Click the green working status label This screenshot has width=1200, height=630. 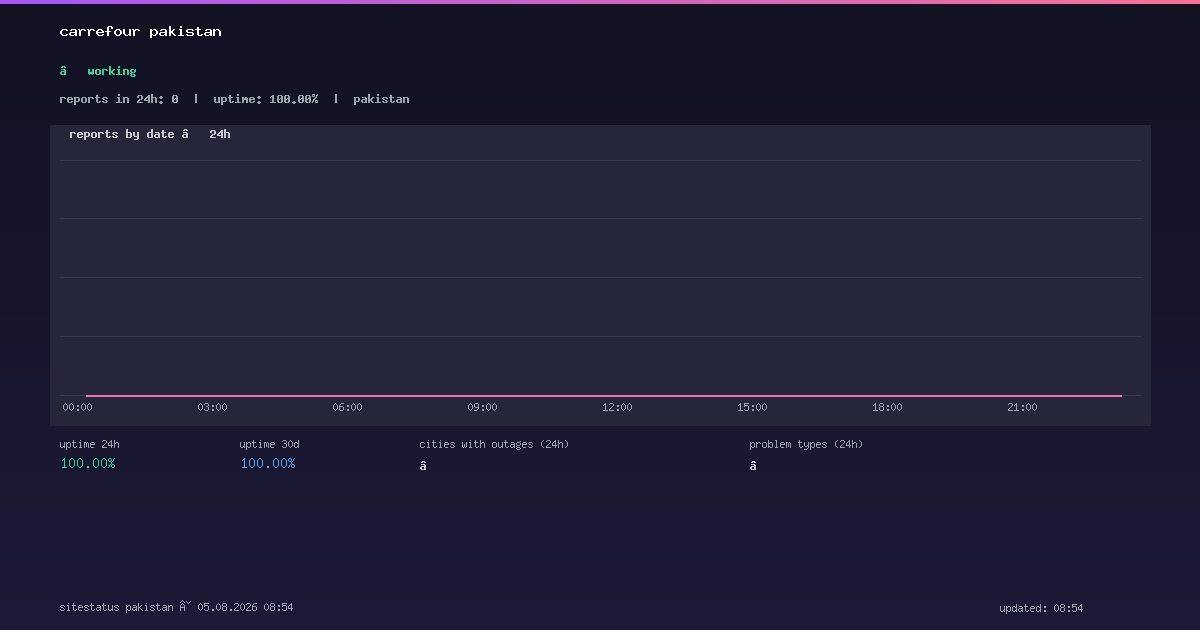coord(111,71)
